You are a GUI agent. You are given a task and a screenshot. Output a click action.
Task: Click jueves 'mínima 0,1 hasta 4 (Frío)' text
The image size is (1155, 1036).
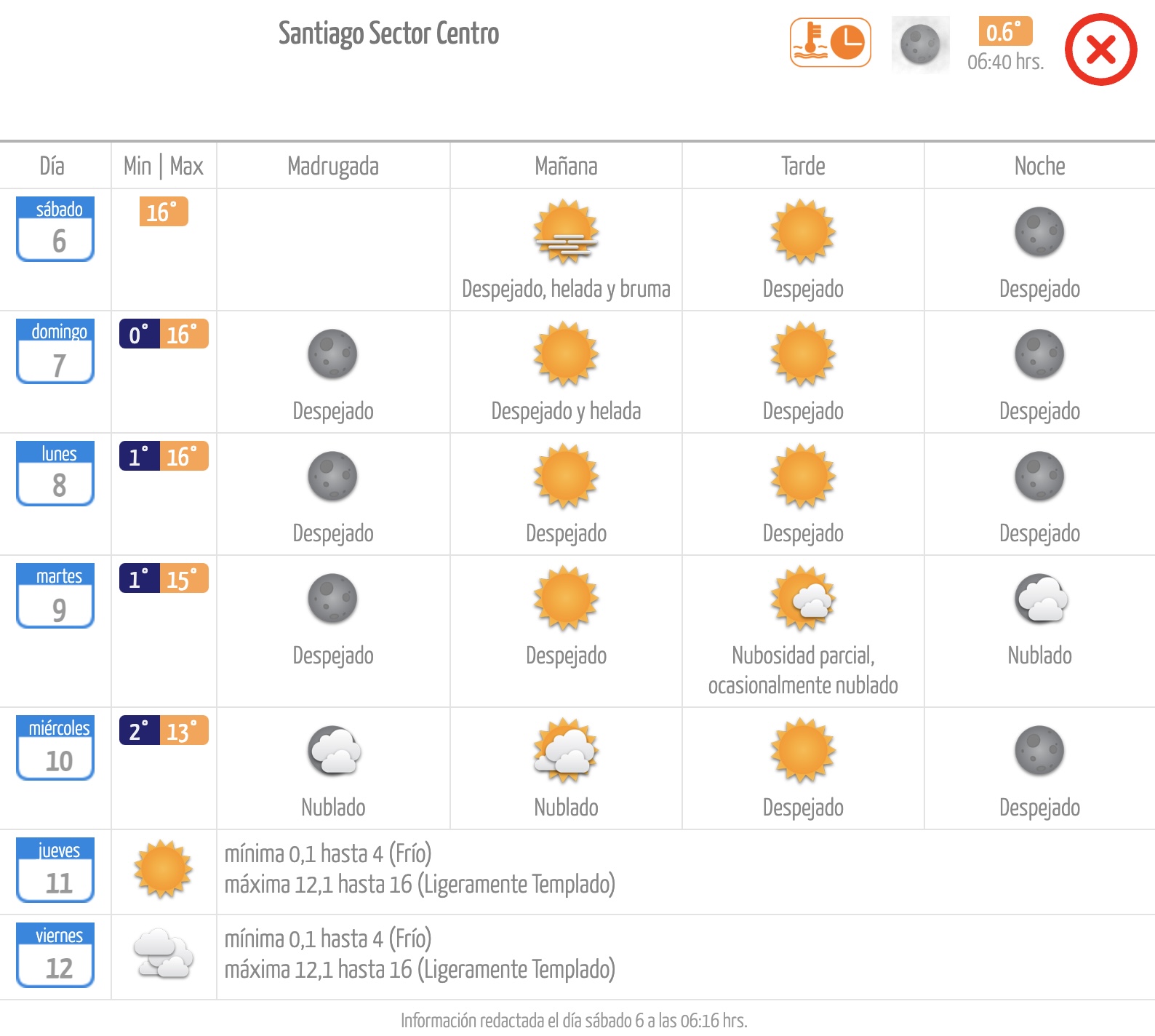click(328, 853)
